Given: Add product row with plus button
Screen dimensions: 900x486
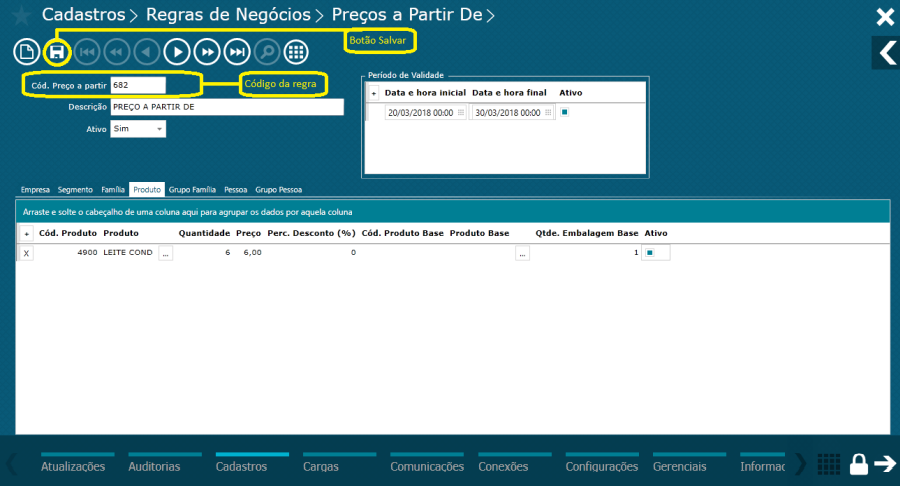Looking at the screenshot, I should tap(26, 234).
